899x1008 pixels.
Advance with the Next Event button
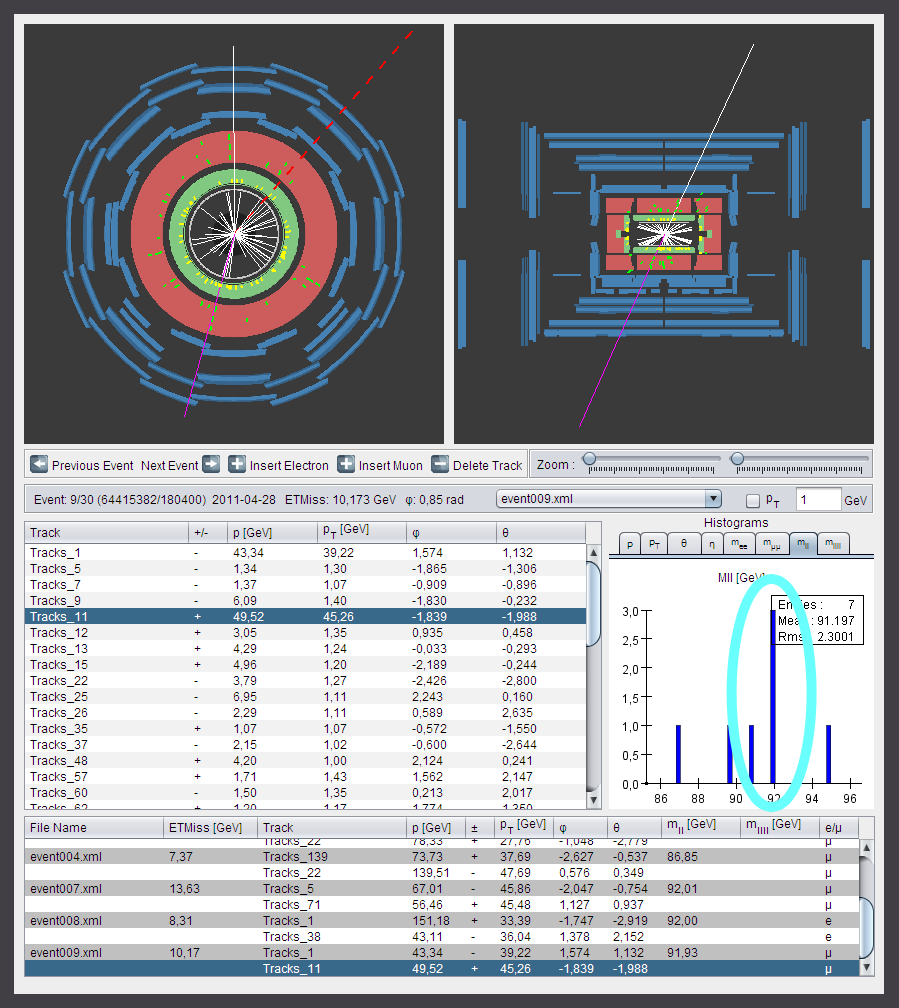point(180,465)
